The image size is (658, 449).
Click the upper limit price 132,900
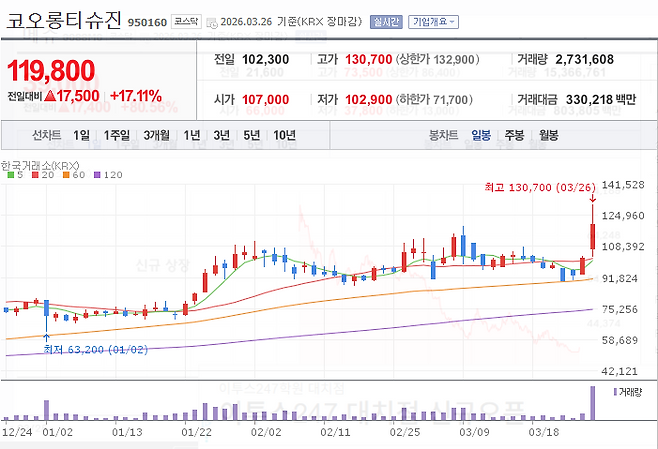[453, 59]
